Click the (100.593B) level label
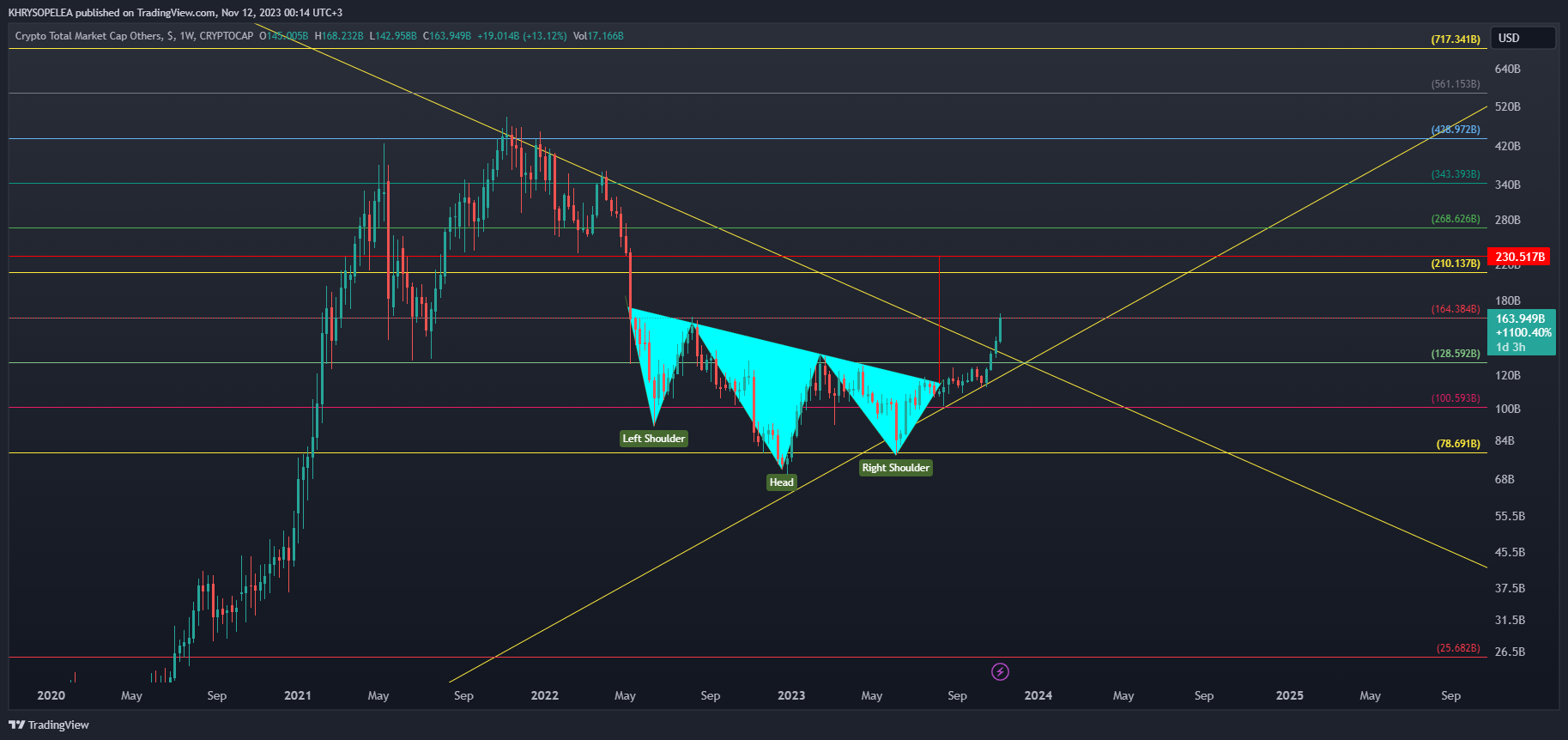Image resolution: width=1568 pixels, height=740 pixels. [1456, 398]
